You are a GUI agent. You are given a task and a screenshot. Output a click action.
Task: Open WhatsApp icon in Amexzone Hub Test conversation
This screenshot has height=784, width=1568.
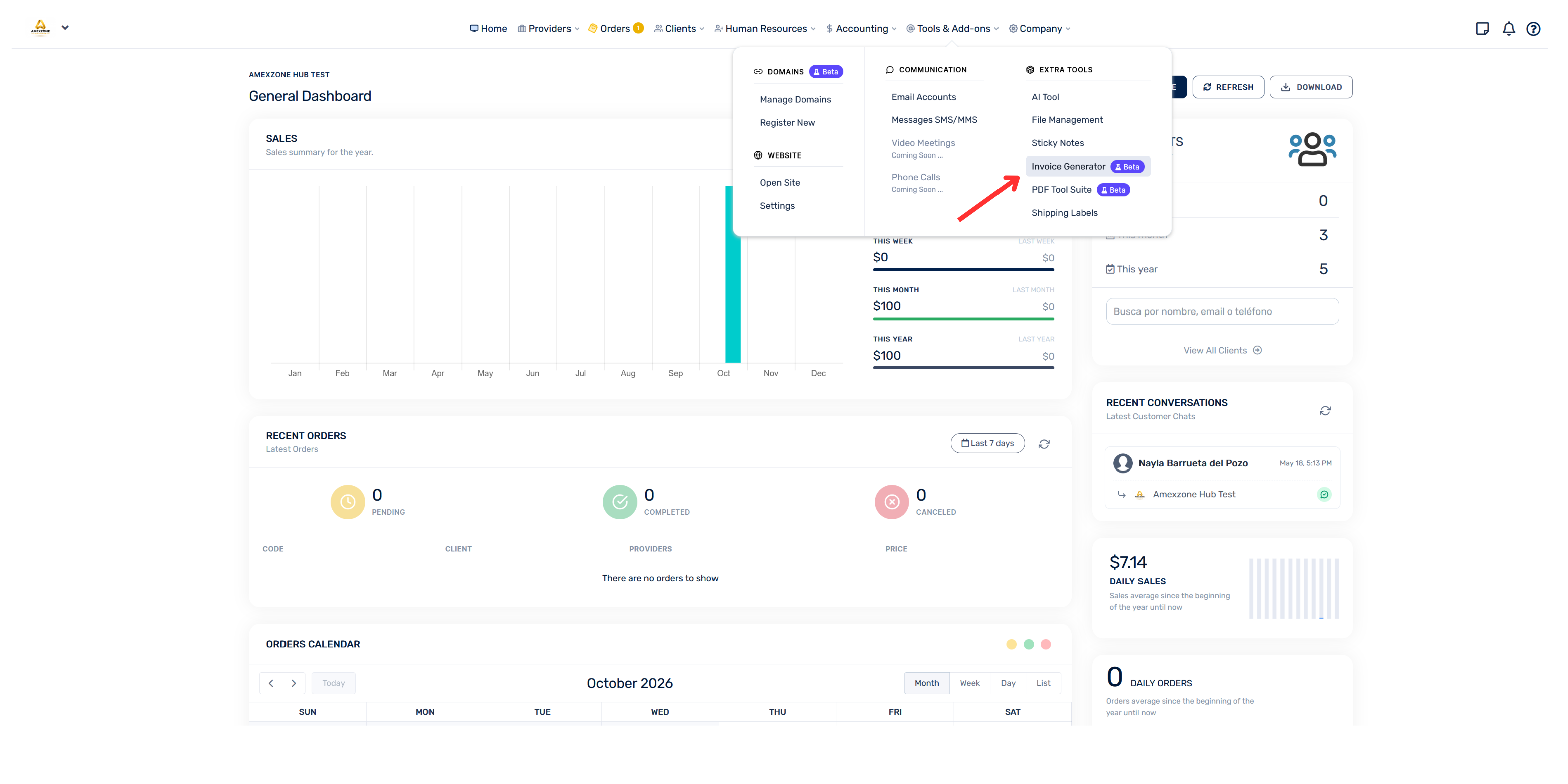(1324, 494)
